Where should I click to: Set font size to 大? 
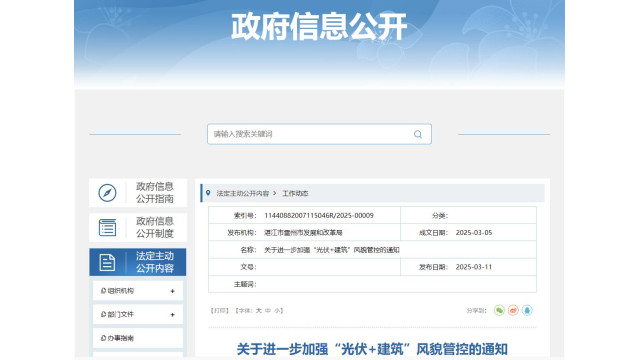click(x=259, y=311)
